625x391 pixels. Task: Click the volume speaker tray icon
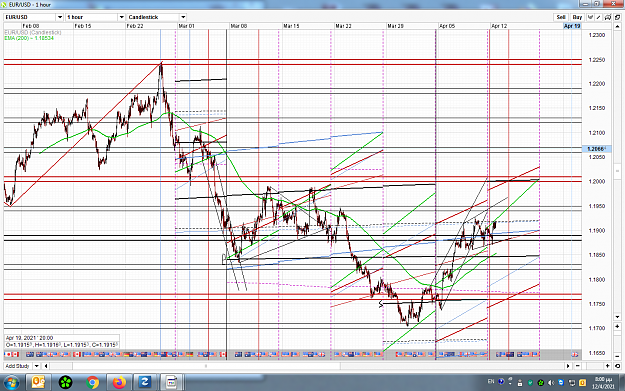(x=551, y=383)
